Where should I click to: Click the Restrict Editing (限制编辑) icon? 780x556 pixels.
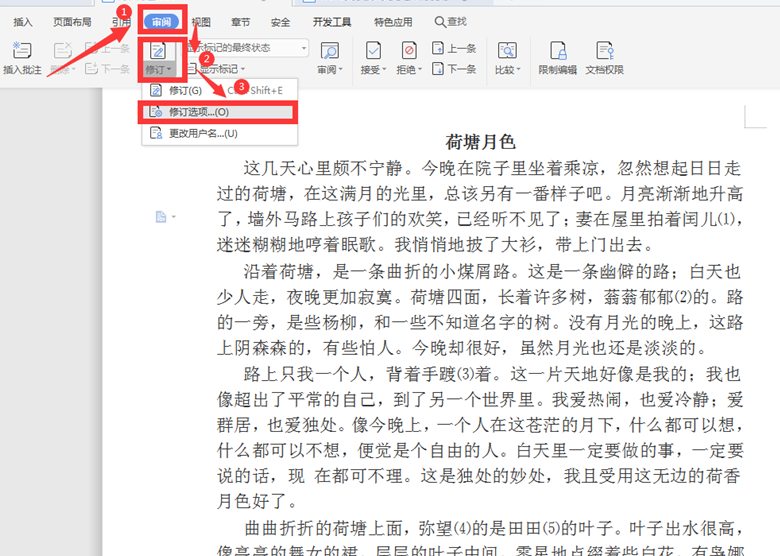click(558, 51)
